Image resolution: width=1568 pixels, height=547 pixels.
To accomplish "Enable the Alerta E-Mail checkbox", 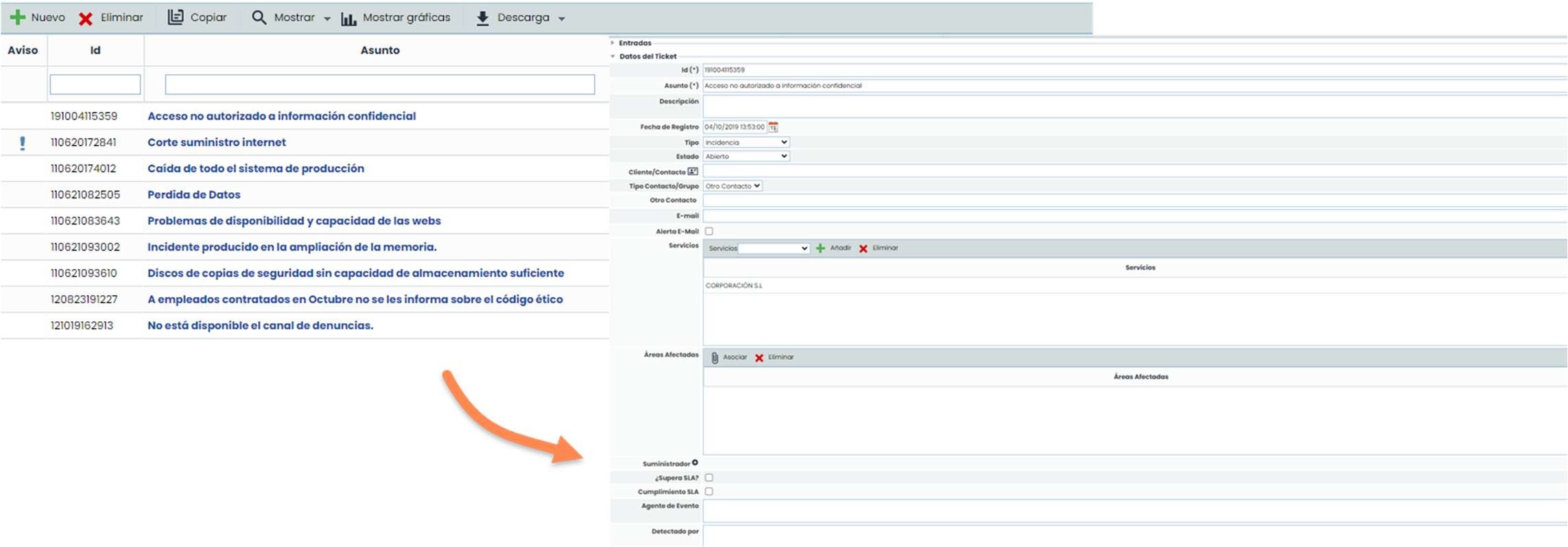I will 709,231.
